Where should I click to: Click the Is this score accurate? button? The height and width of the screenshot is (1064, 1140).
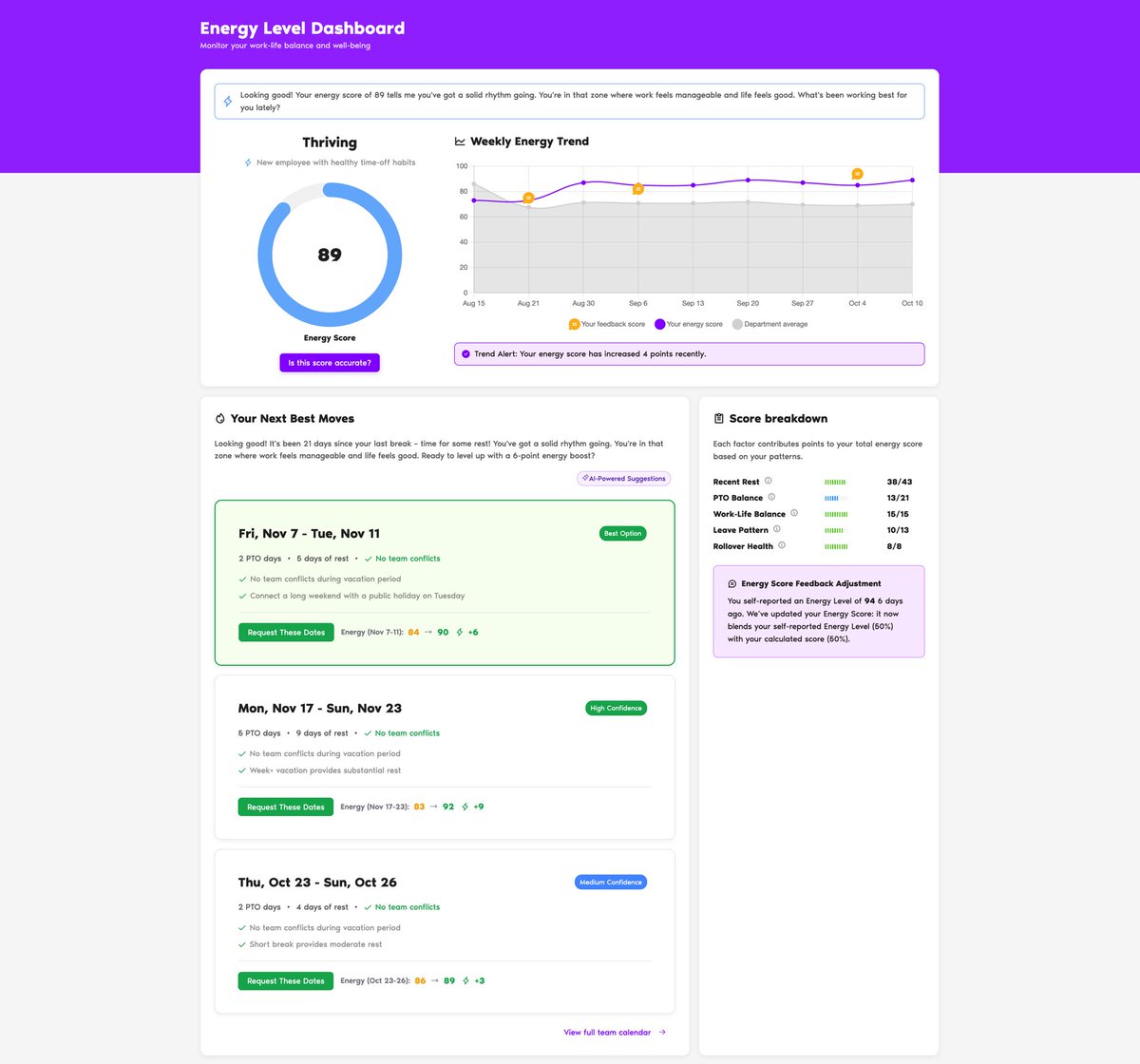coord(330,363)
